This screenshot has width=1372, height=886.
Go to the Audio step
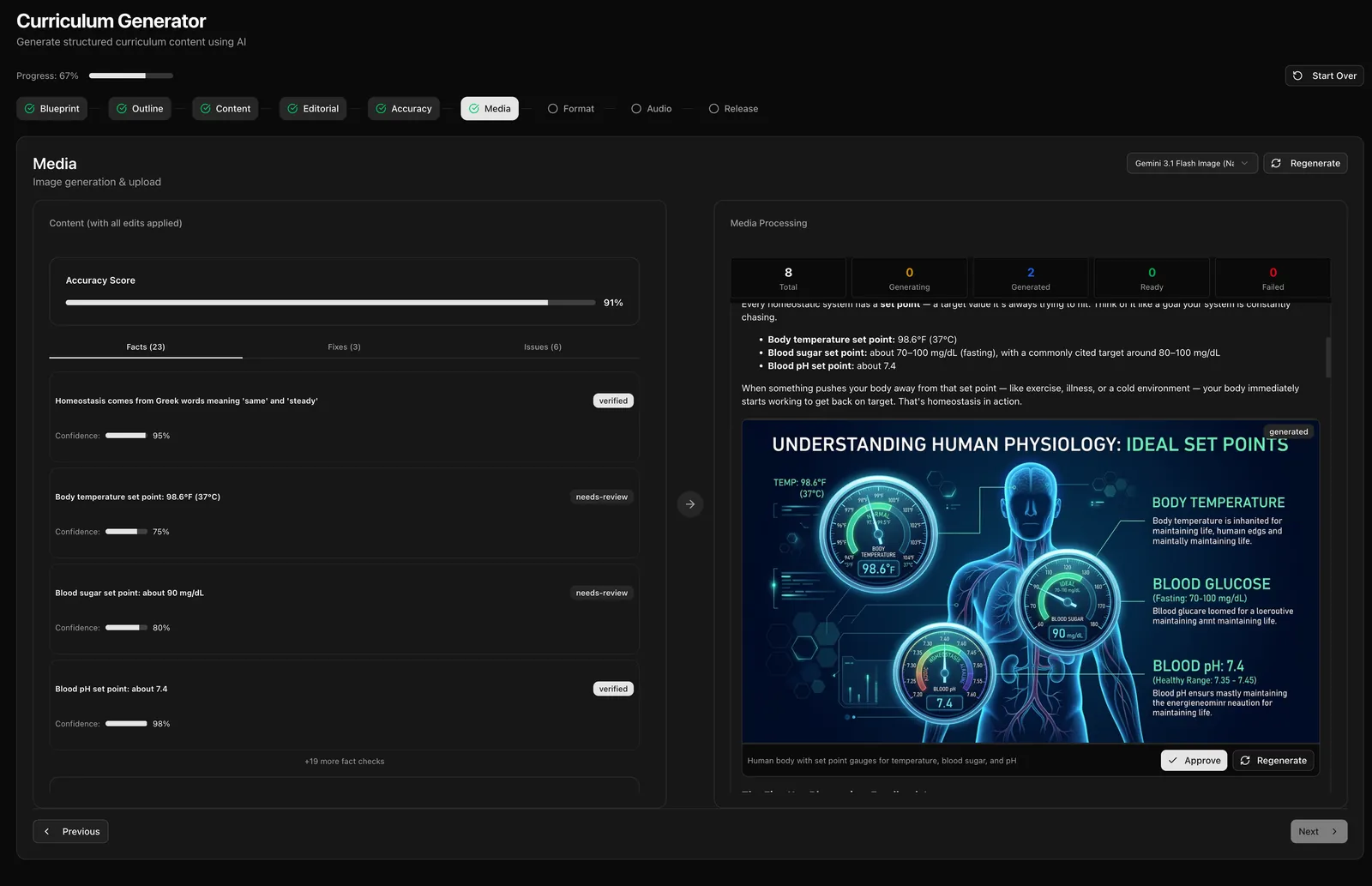(652, 109)
